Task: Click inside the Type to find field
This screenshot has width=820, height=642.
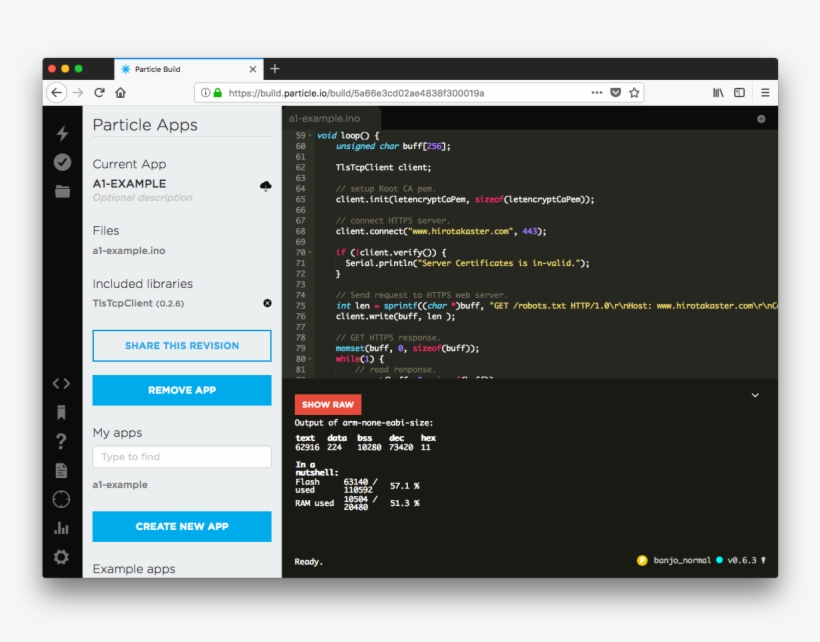Action: coord(181,456)
